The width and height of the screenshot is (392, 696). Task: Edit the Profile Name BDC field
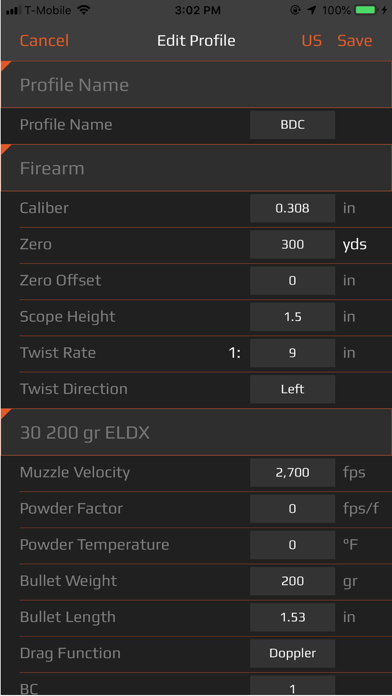(x=293, y=125)
